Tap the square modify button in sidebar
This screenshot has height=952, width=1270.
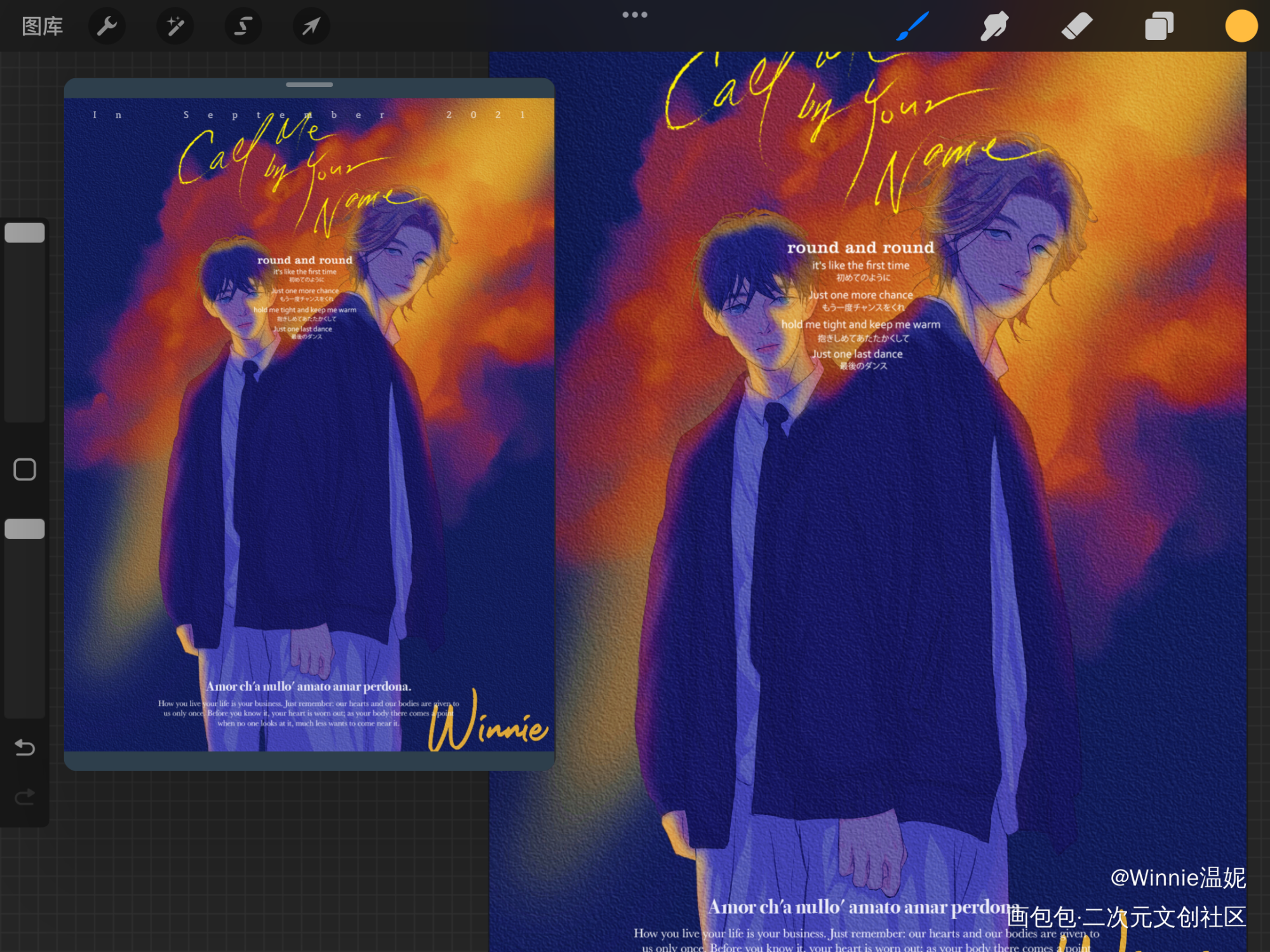pyautogui.click(x=25, y=470)
